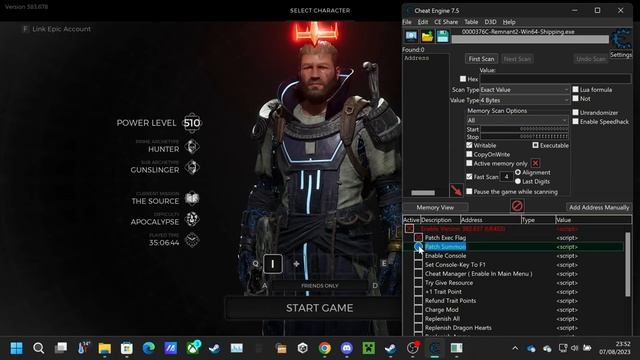The image size is (640, 360).
Task: Click the Power Level 510 badge
Action: (192, 123)
